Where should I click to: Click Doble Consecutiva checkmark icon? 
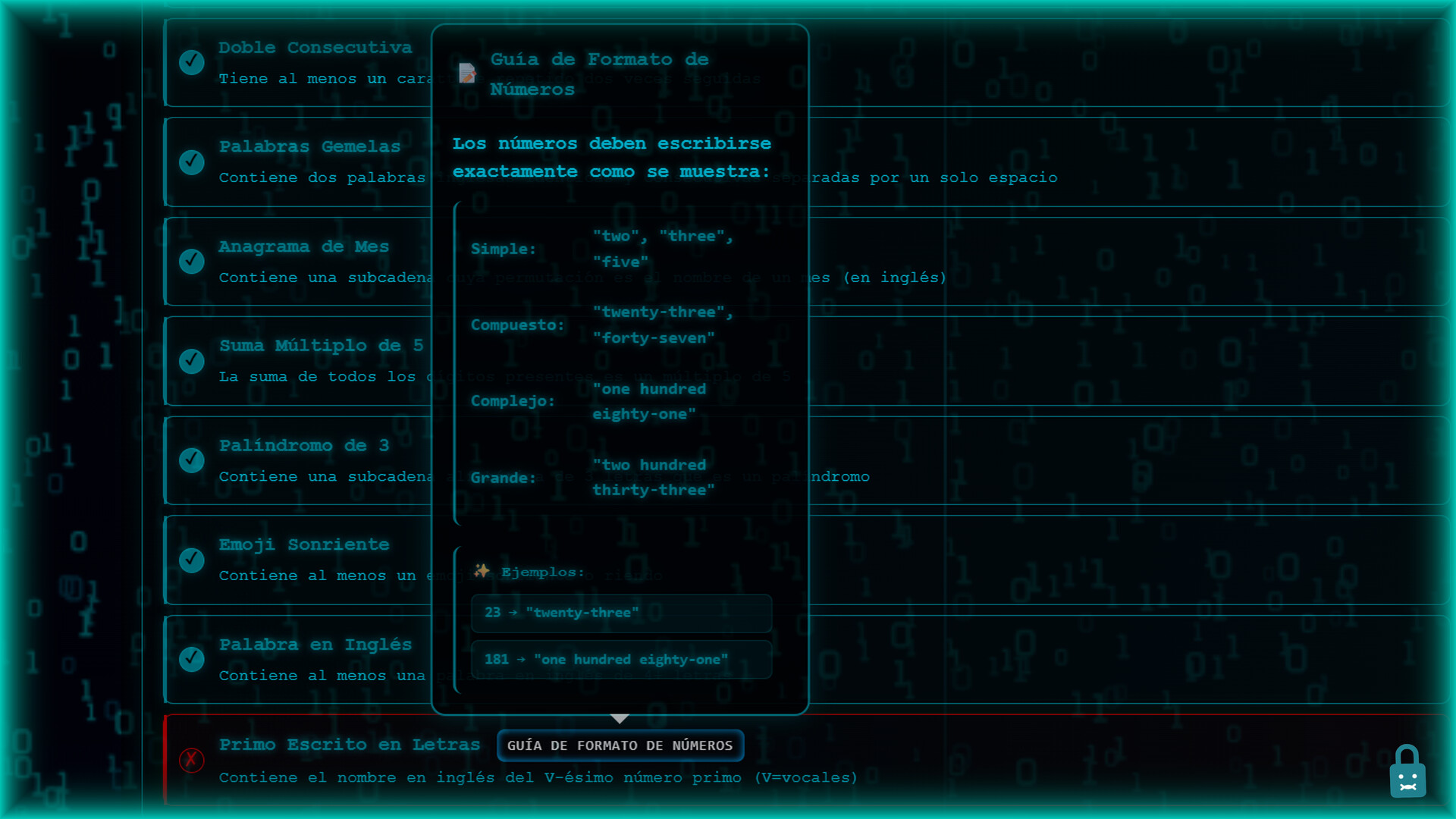[191, 62]
